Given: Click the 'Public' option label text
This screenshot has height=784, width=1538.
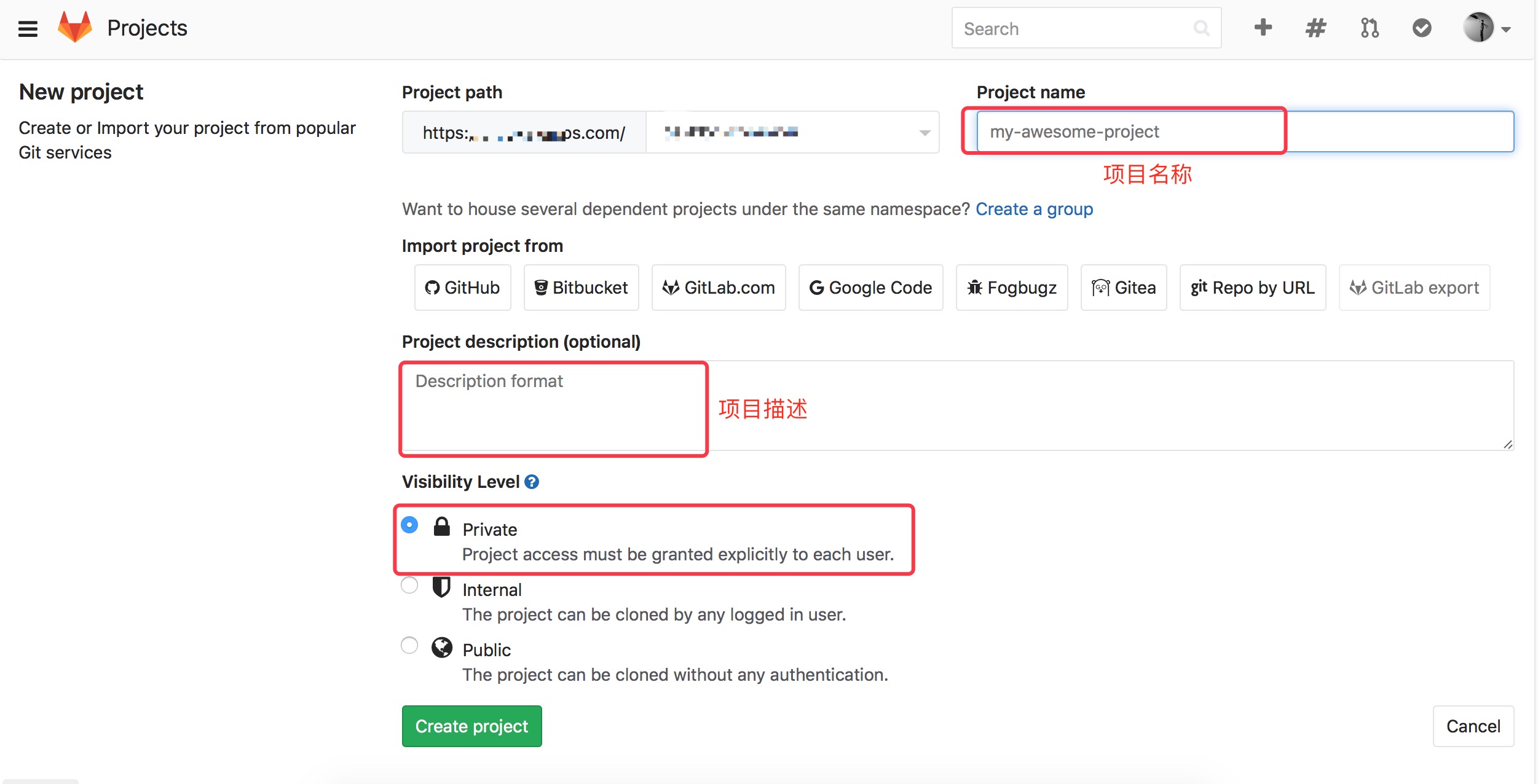Looking at the screenshot, I should (x=486, y=650).
